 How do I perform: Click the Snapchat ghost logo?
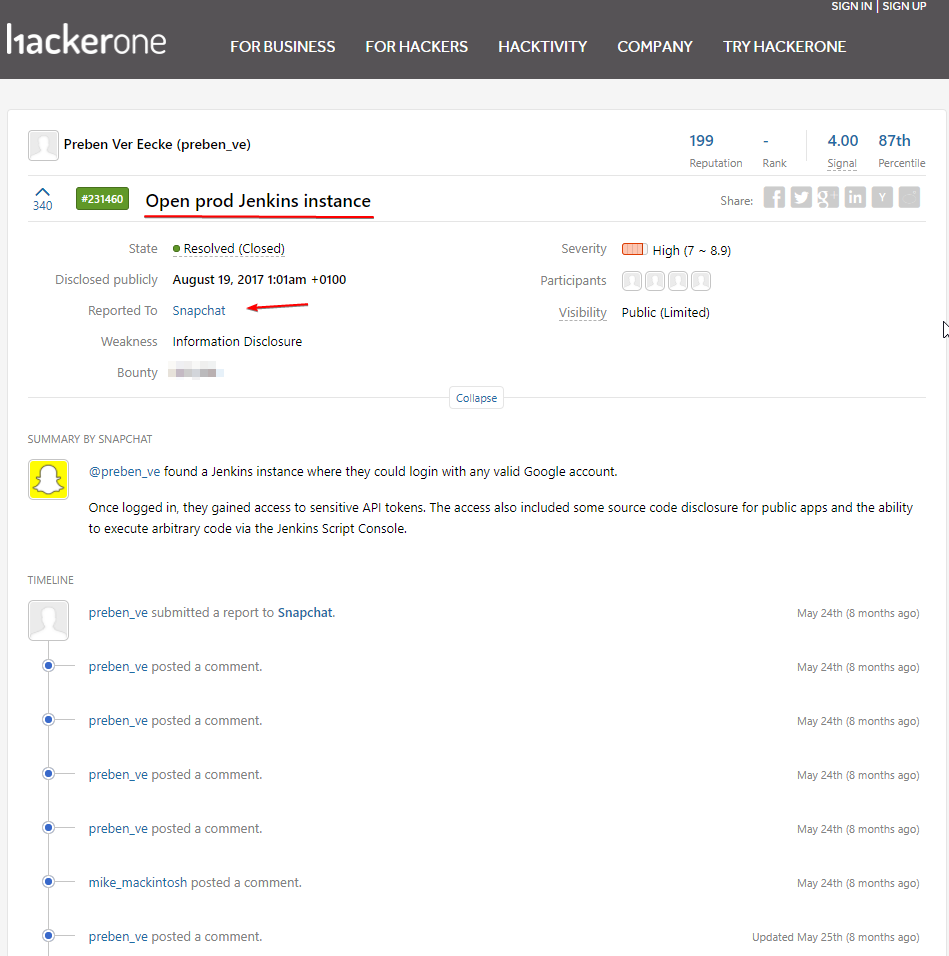click(48, 479)
